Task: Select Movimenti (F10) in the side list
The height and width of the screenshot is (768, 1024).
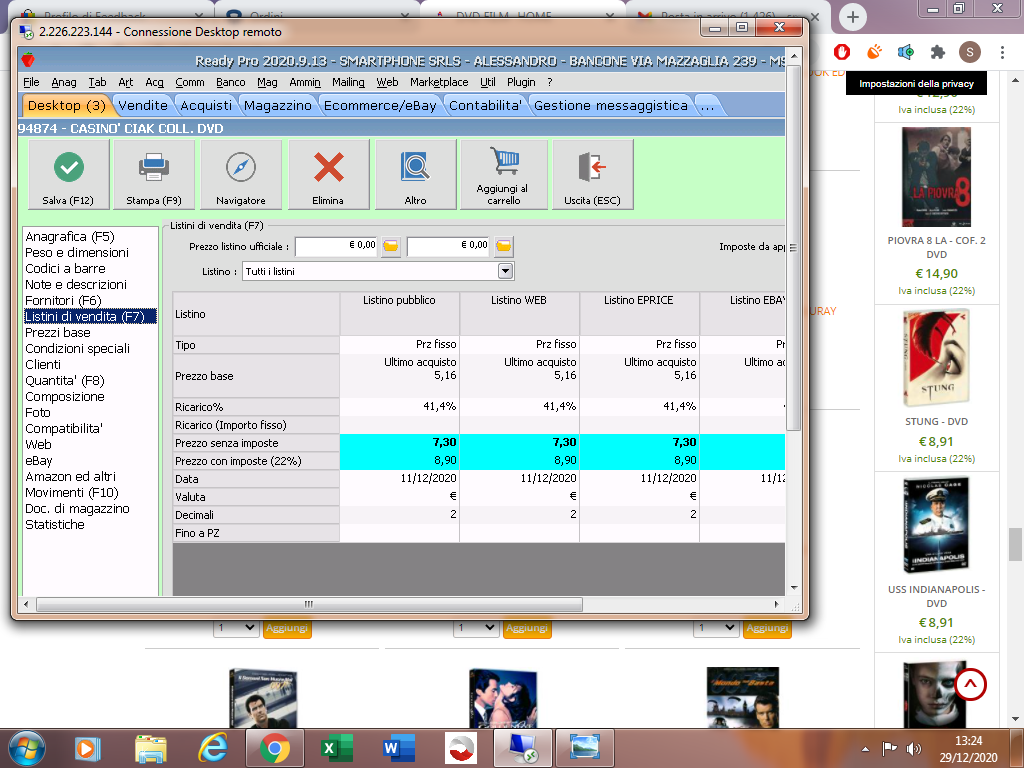Action: [x=72, y=492]
